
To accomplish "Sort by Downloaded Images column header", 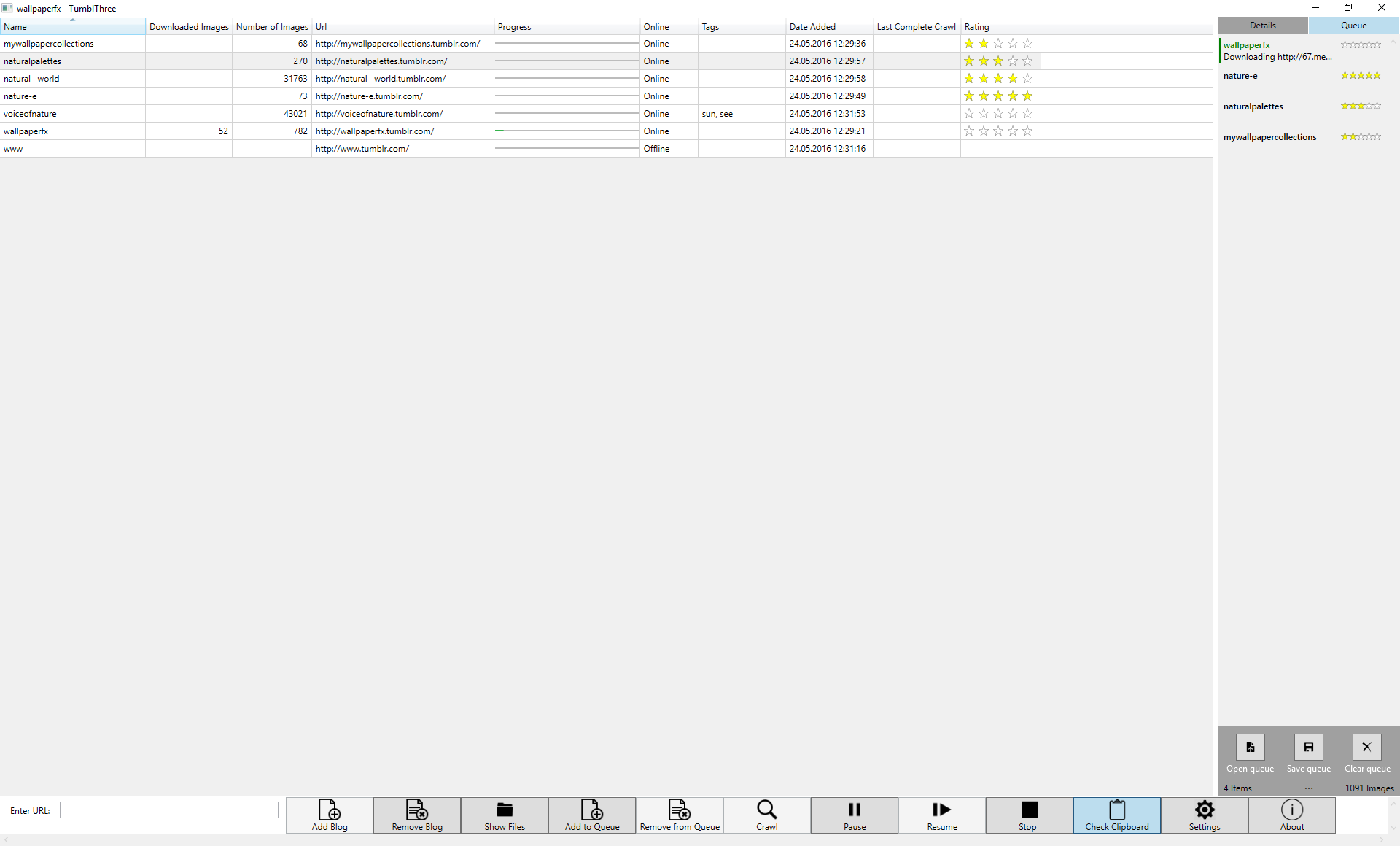I will click(189, 27).
